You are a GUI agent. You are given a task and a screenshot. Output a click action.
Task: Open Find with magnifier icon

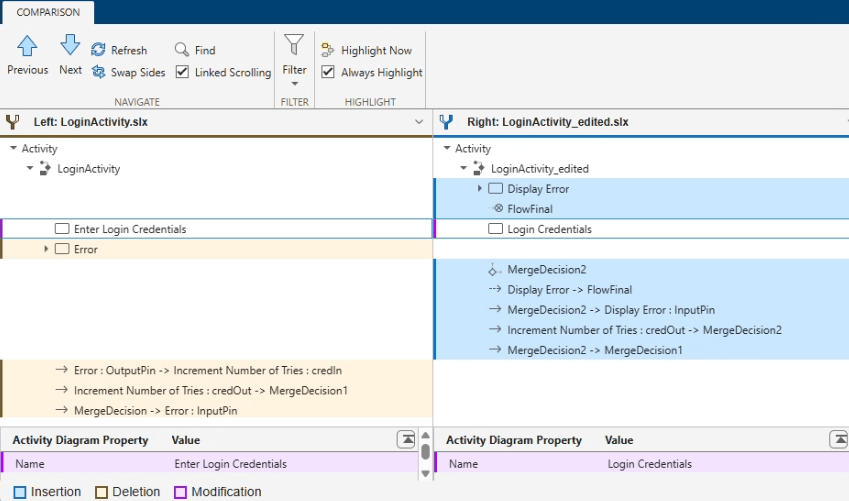point(181,49)
